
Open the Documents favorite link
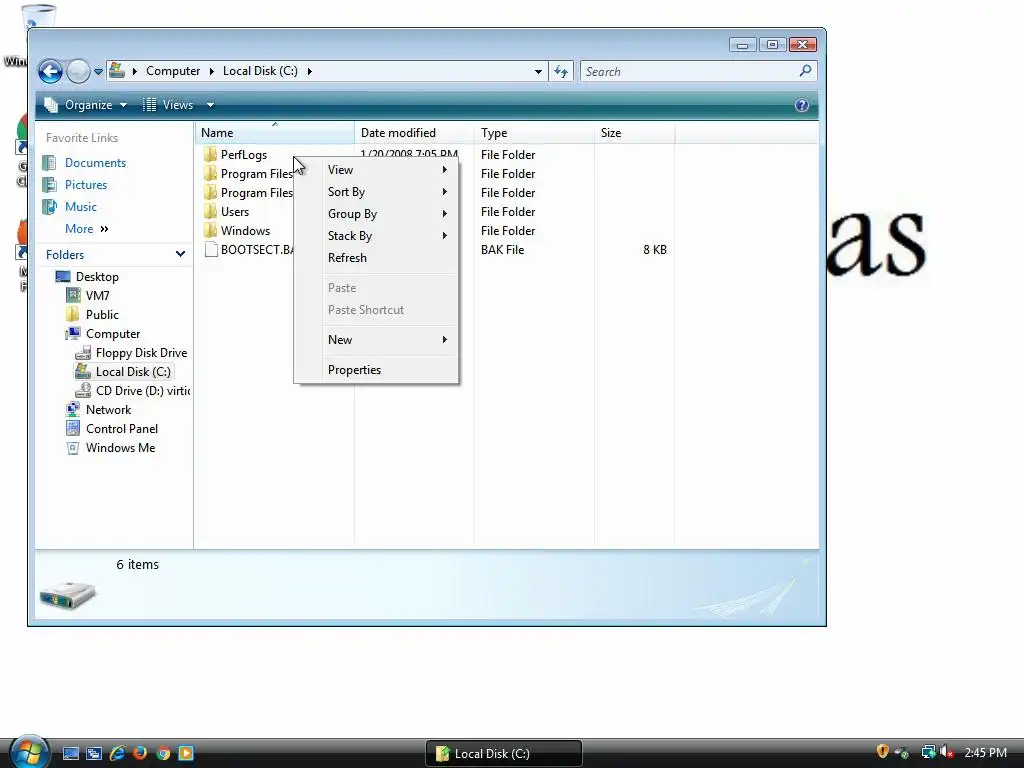click(95, 163)
